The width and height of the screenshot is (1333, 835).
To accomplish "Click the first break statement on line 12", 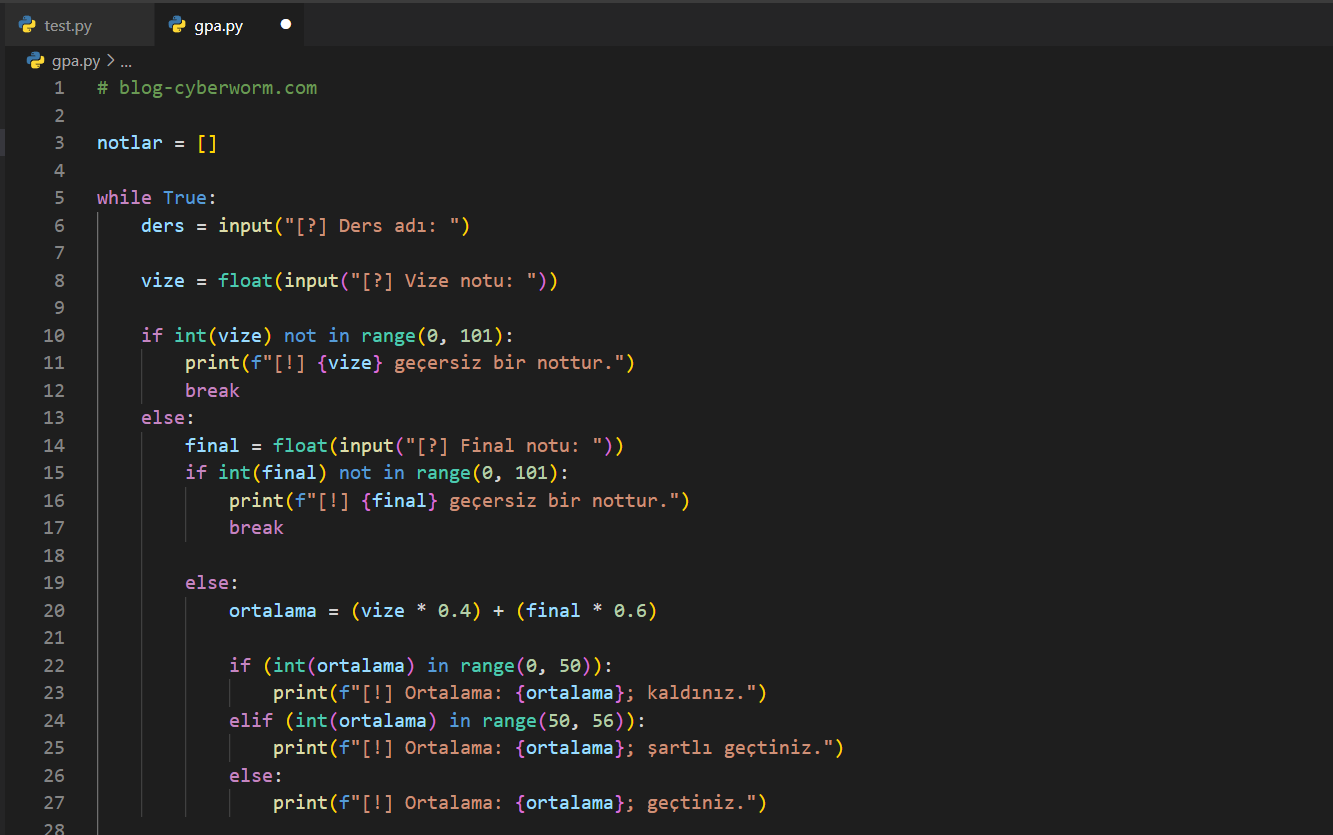I will pos(212,390).
